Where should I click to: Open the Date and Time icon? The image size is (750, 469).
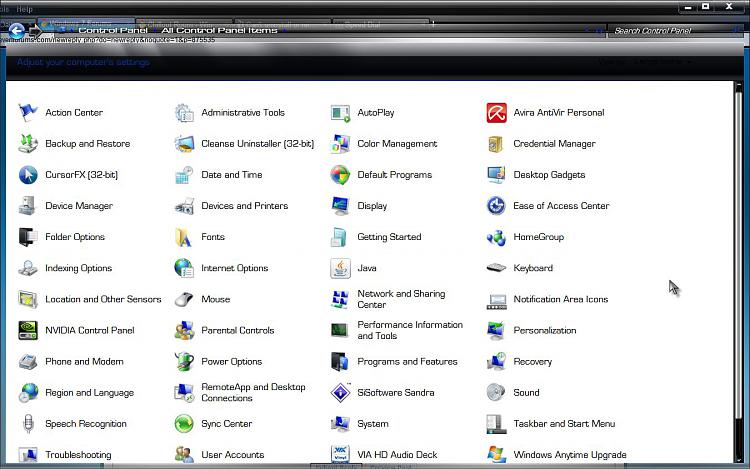point(184,175)
